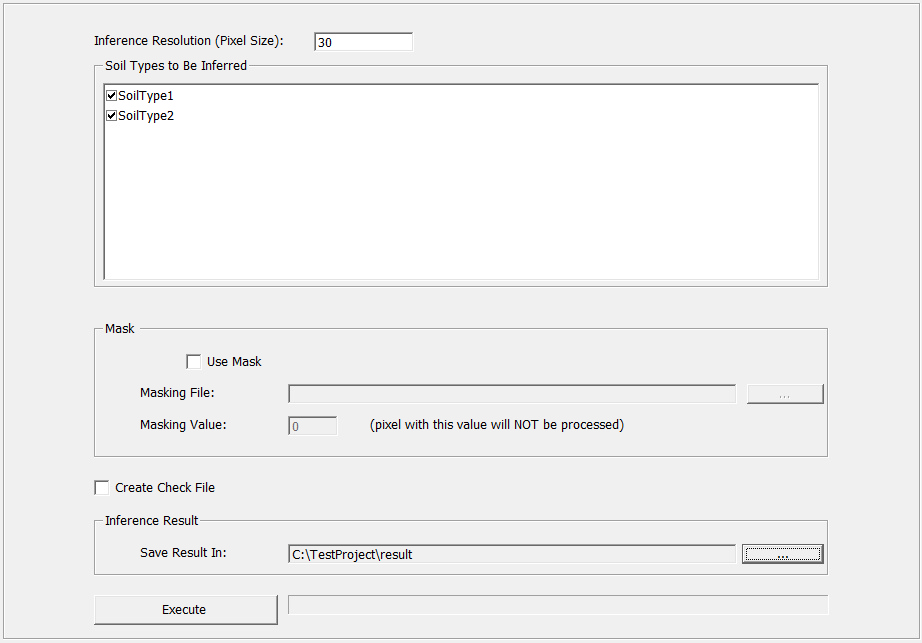Click the Masking Value field
Screen dimensions: 922x643
point(312,426)
